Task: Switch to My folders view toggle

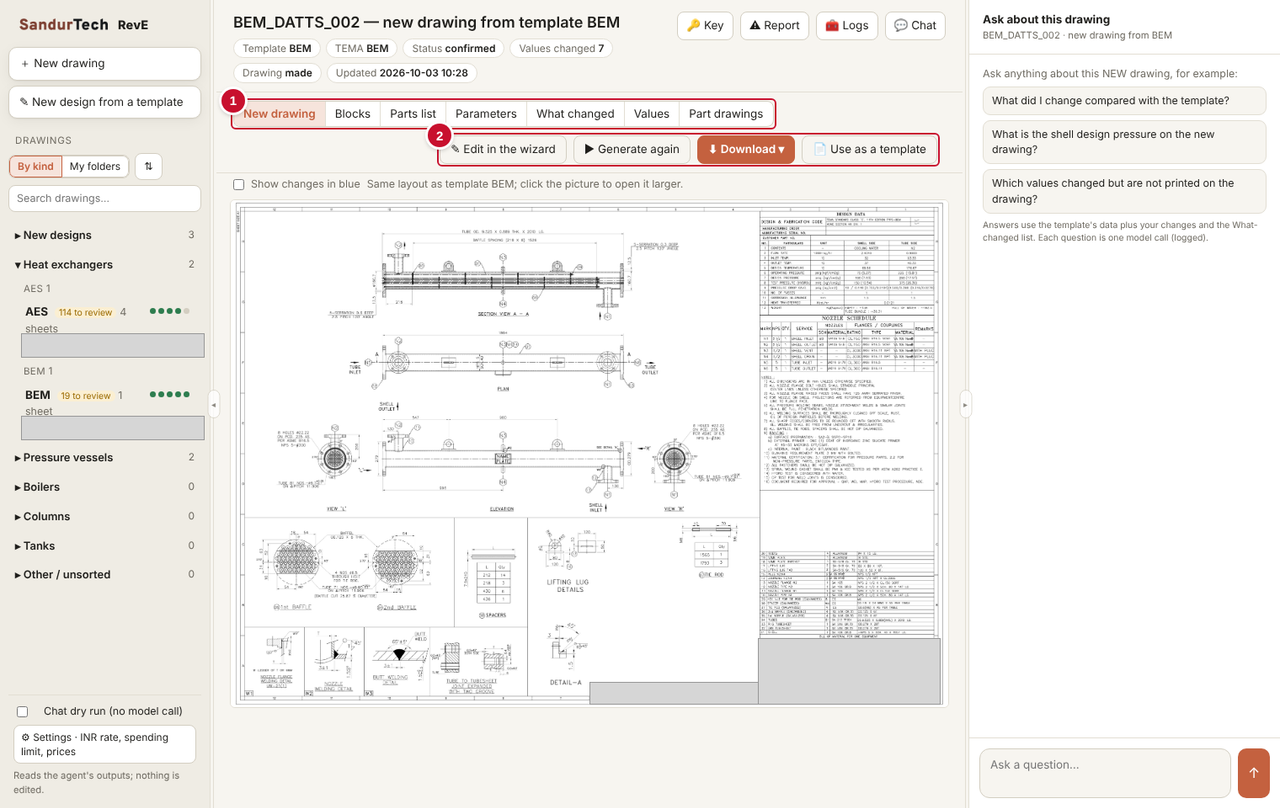Action: point(95,166)
